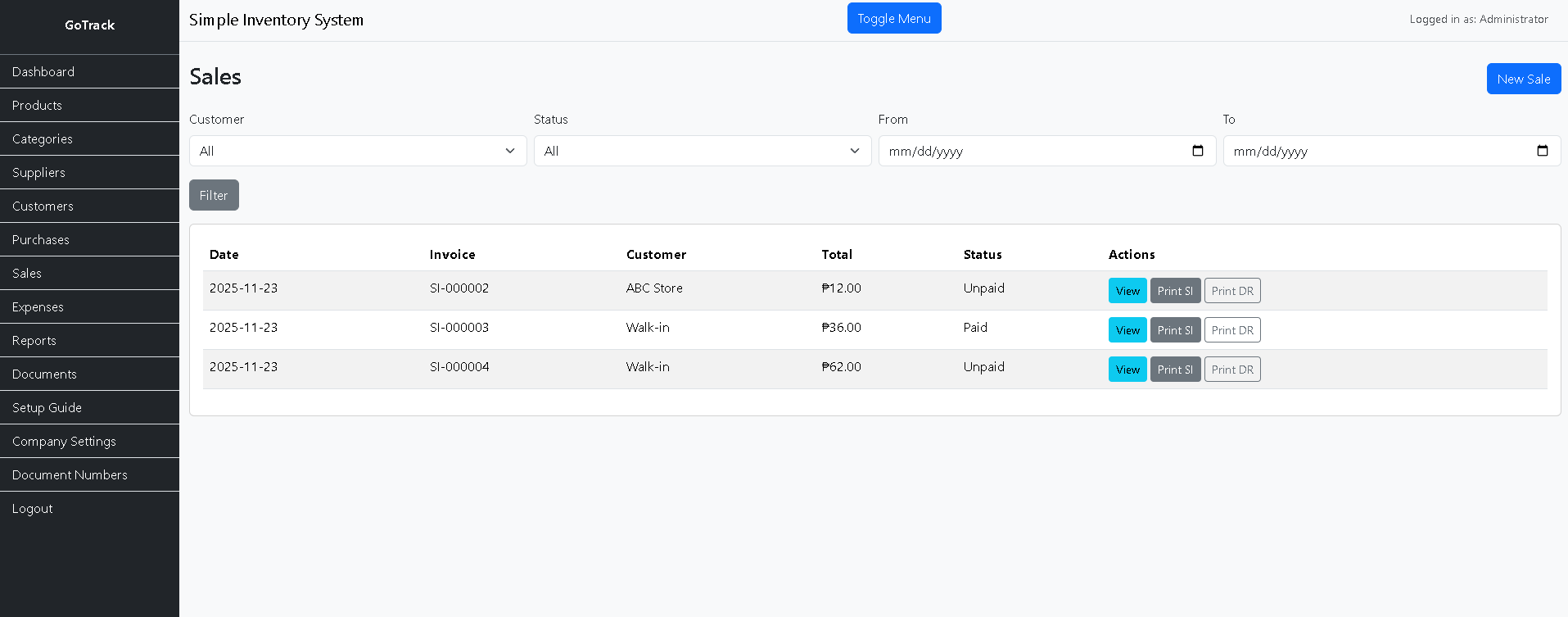1568x617 pixels.
Task: View invoice SI-000004
Action: point(1127,370)
